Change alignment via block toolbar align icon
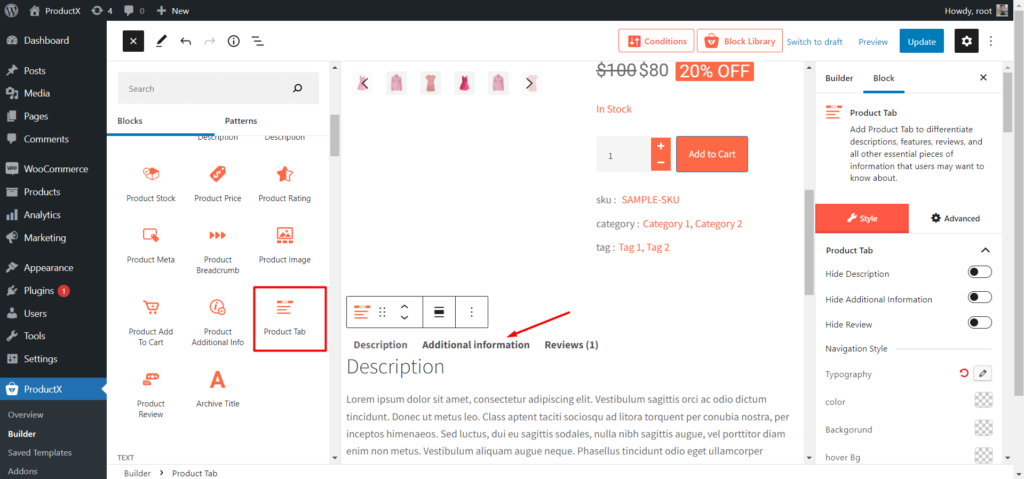This screenshot has height=479, width=1024. [x=440, y=312]
